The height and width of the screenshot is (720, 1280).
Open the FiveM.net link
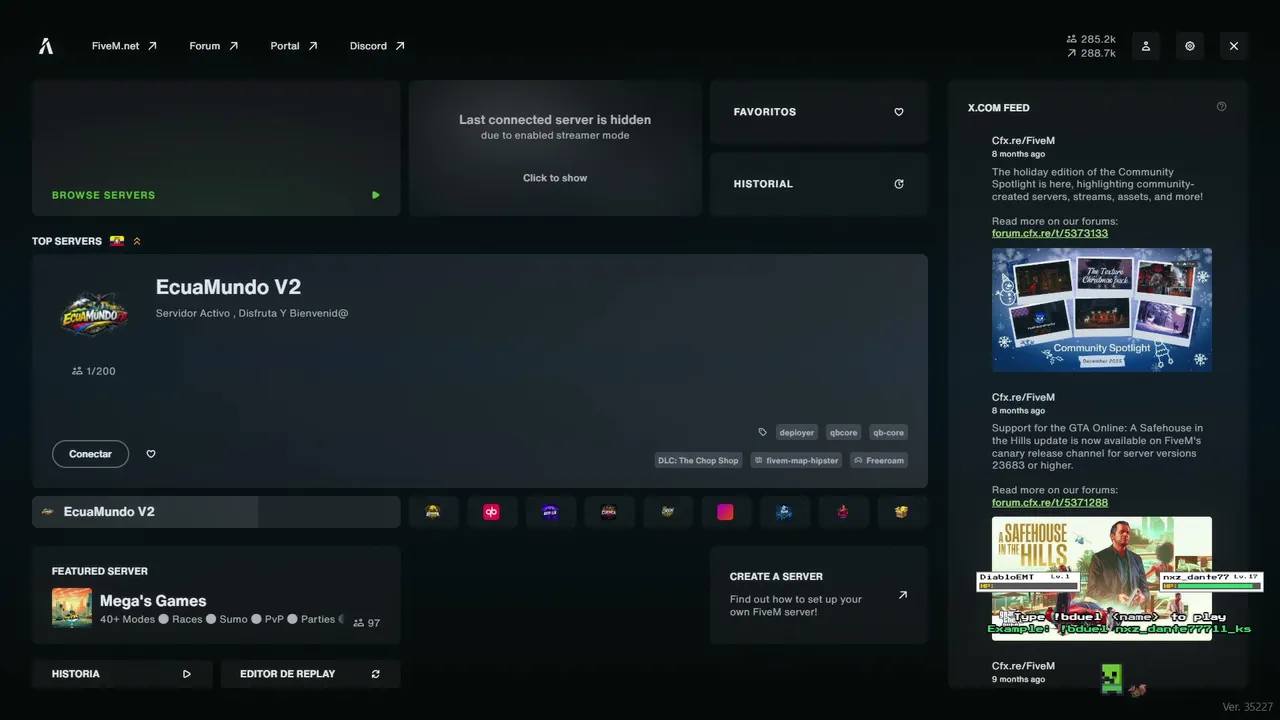pos(125,46)
